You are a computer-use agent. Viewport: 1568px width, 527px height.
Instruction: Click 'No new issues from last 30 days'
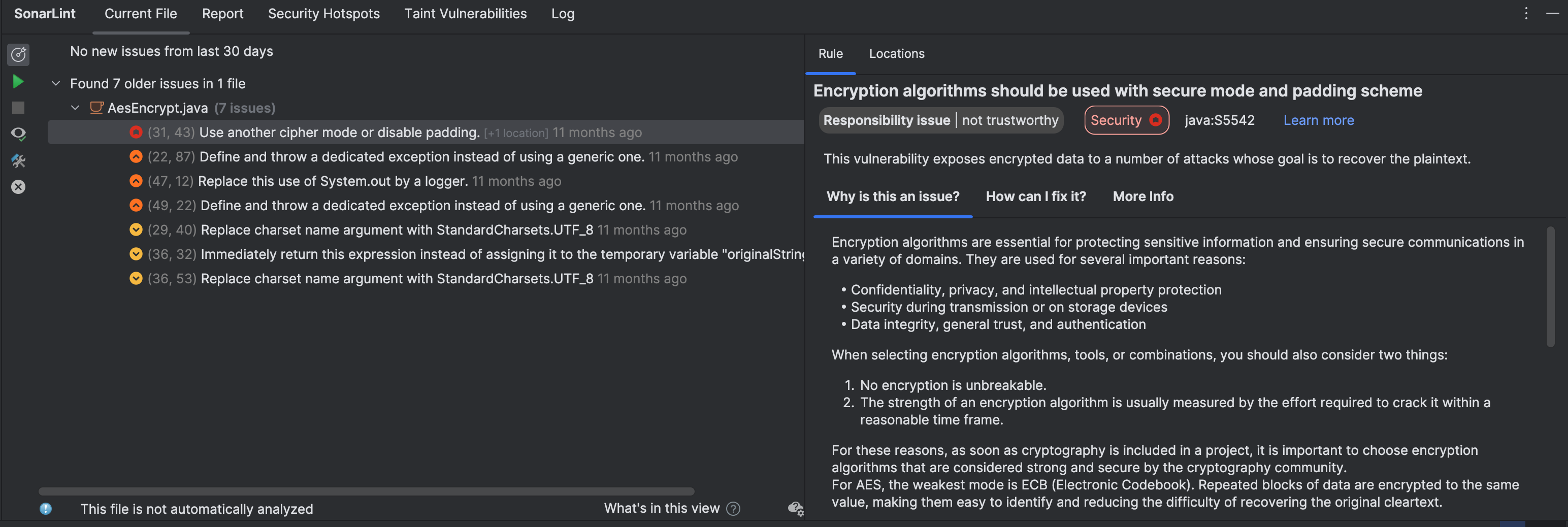(x=172, y=51)
